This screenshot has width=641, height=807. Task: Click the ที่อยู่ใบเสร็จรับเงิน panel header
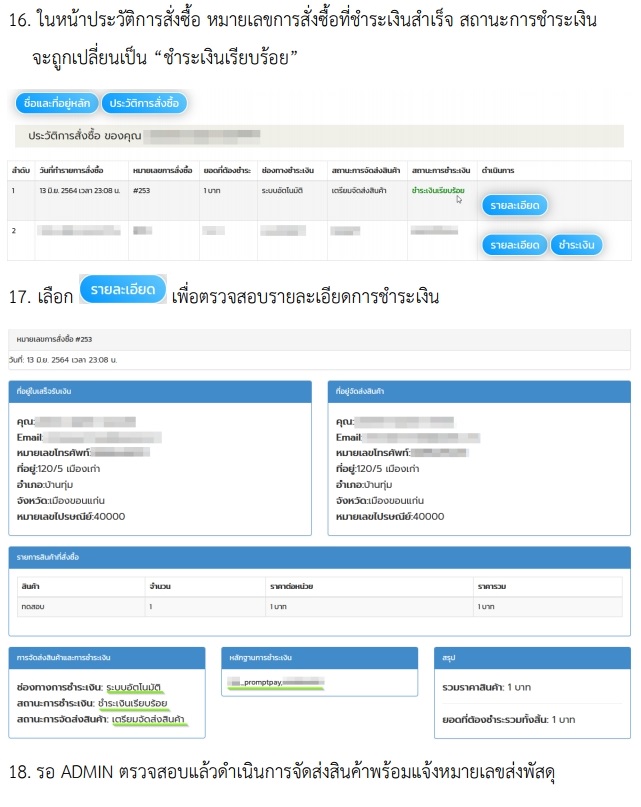159,391
